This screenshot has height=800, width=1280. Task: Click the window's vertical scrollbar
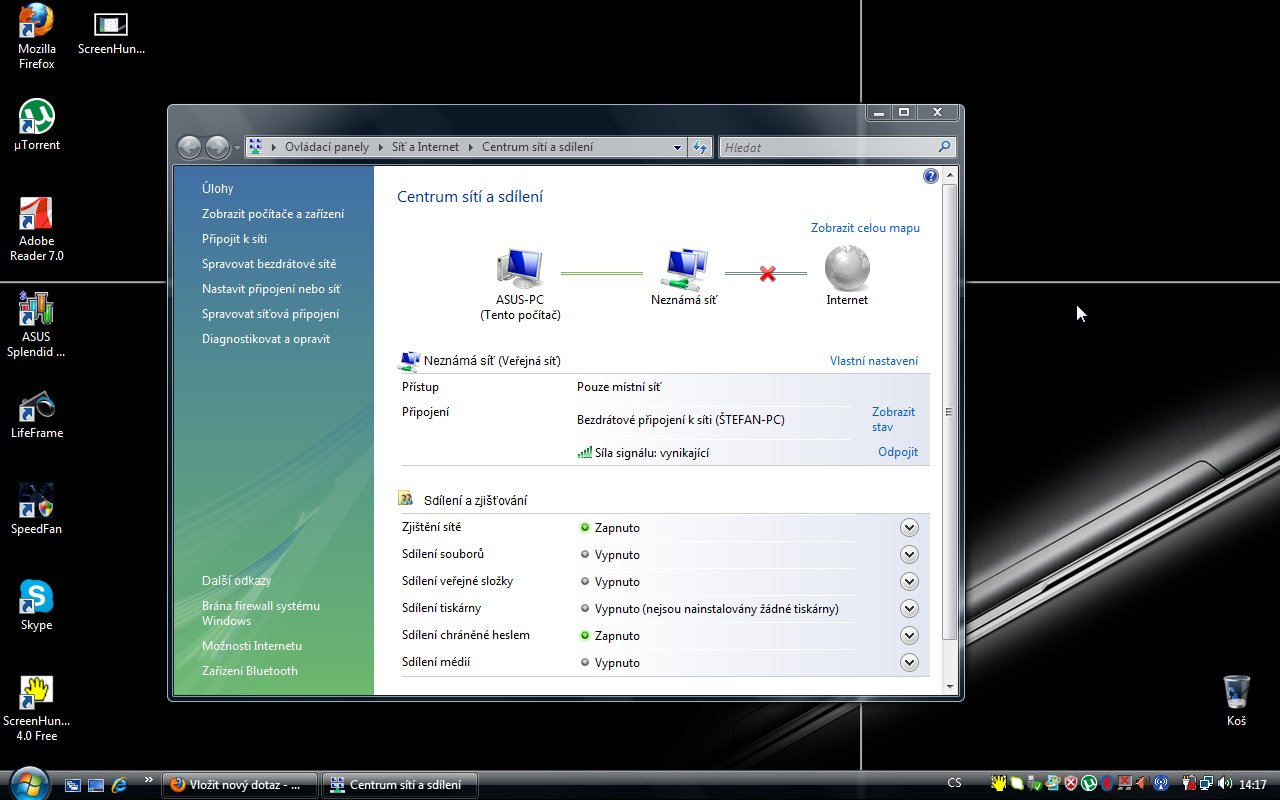point(950,412)
